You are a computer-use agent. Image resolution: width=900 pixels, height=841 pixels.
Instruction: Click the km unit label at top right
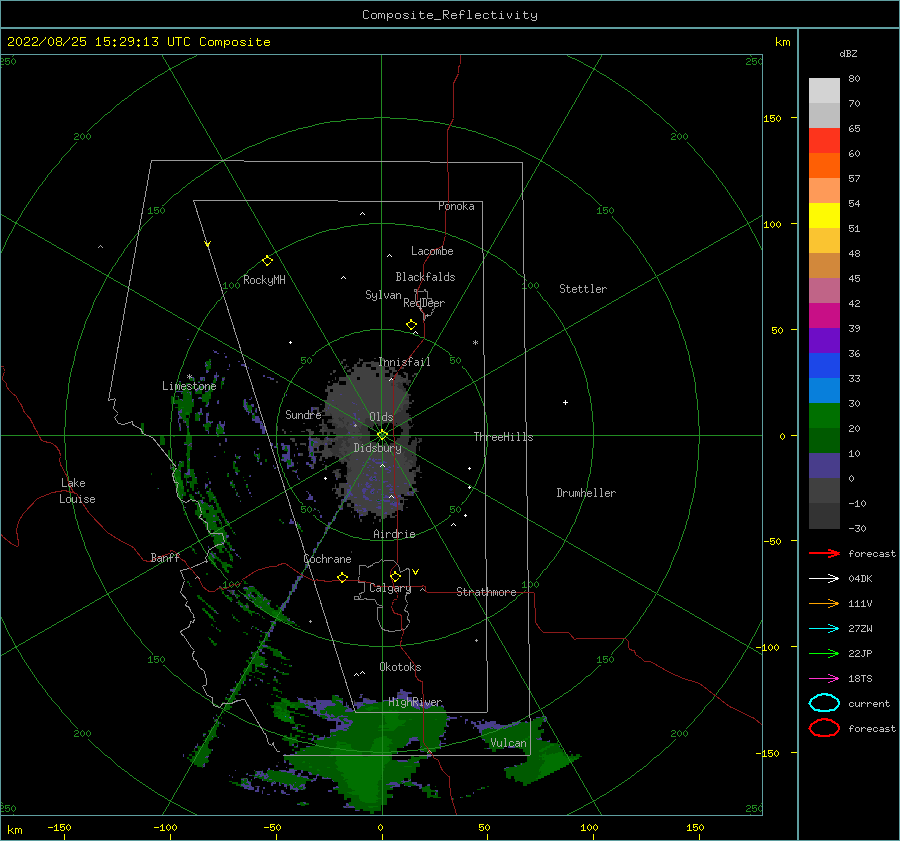(782, 42)
